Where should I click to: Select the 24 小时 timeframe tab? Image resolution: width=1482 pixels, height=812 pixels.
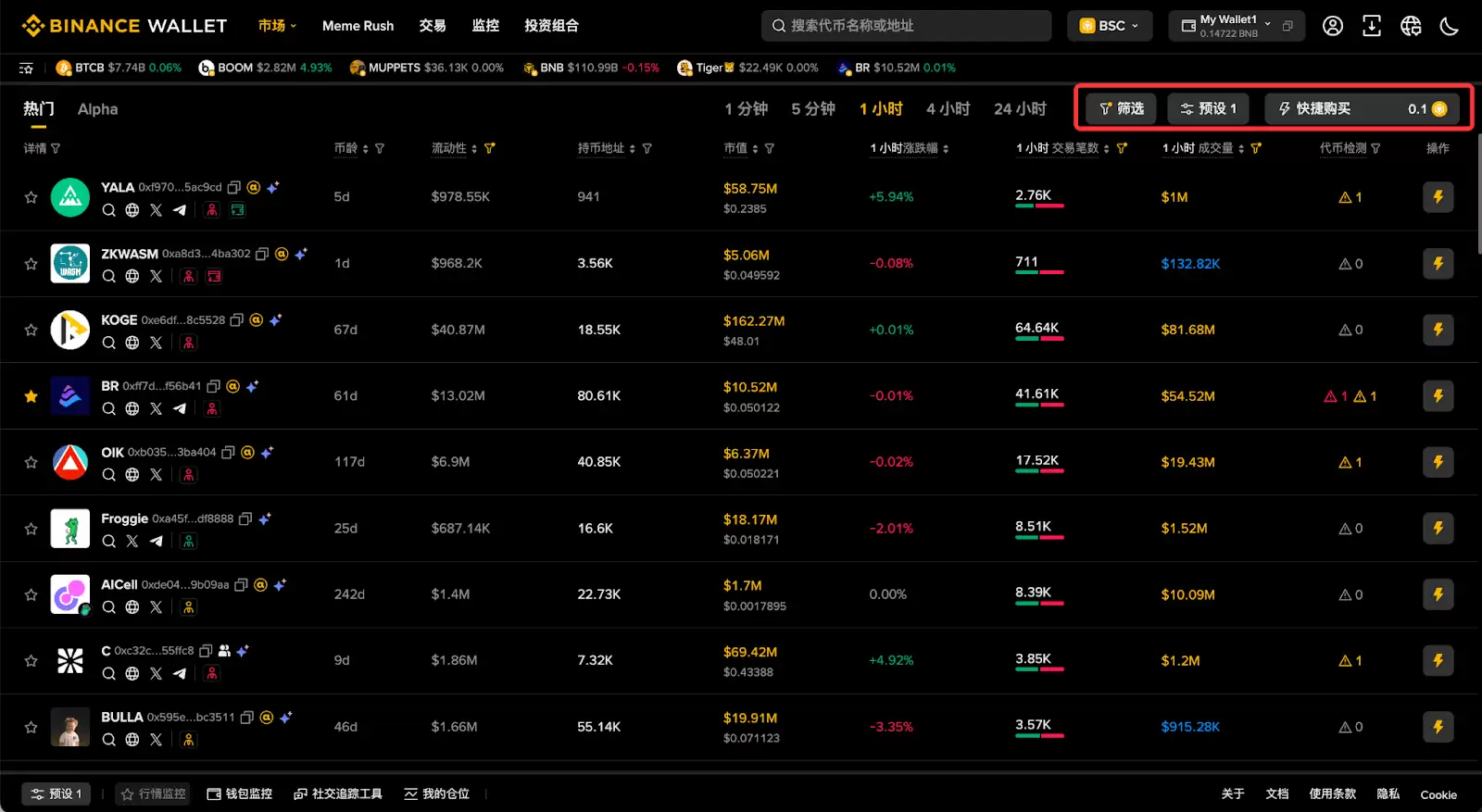(1020, 109)
